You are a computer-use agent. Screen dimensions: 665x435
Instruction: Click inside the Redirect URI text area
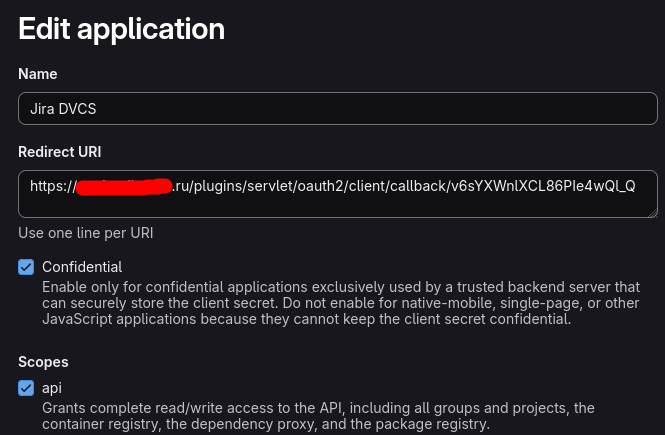coord(338,204)
